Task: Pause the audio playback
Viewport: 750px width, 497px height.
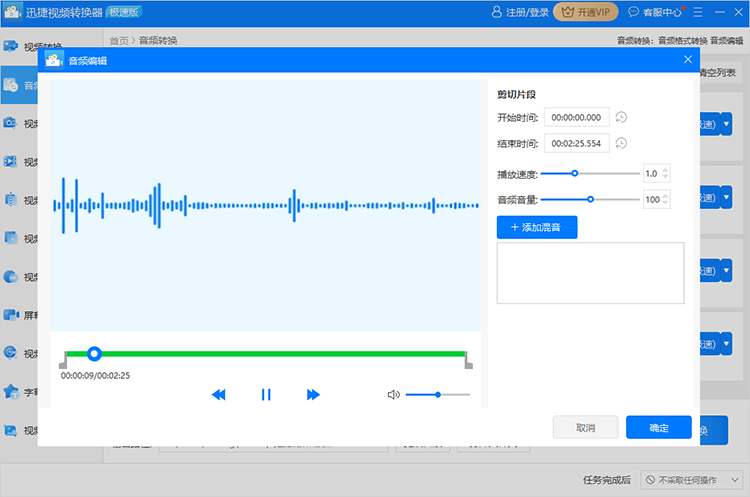Action: click(x=266, y=395)
